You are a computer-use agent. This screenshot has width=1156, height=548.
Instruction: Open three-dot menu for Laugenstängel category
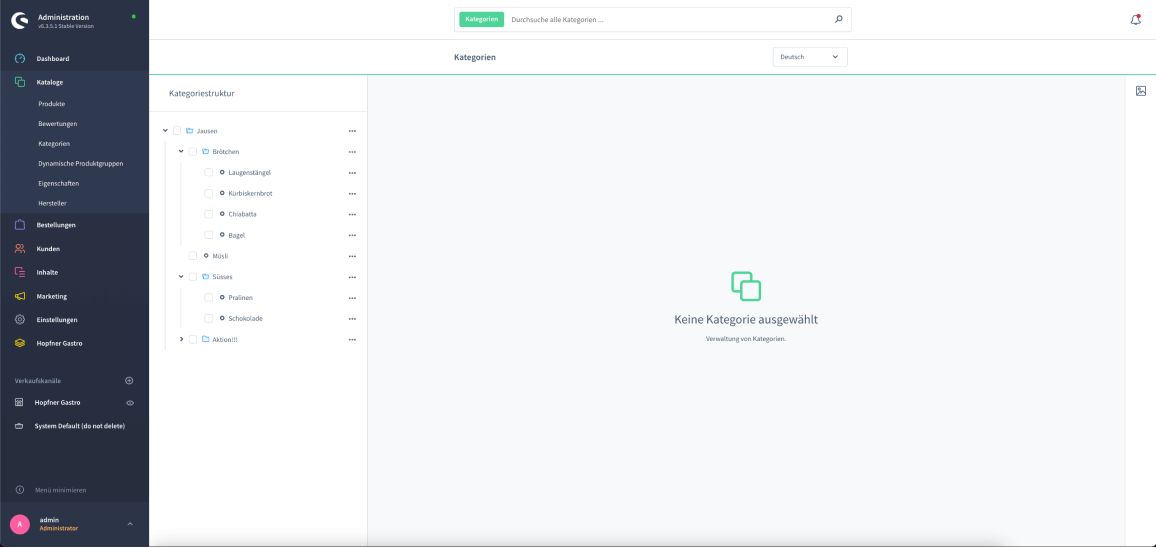352,173
